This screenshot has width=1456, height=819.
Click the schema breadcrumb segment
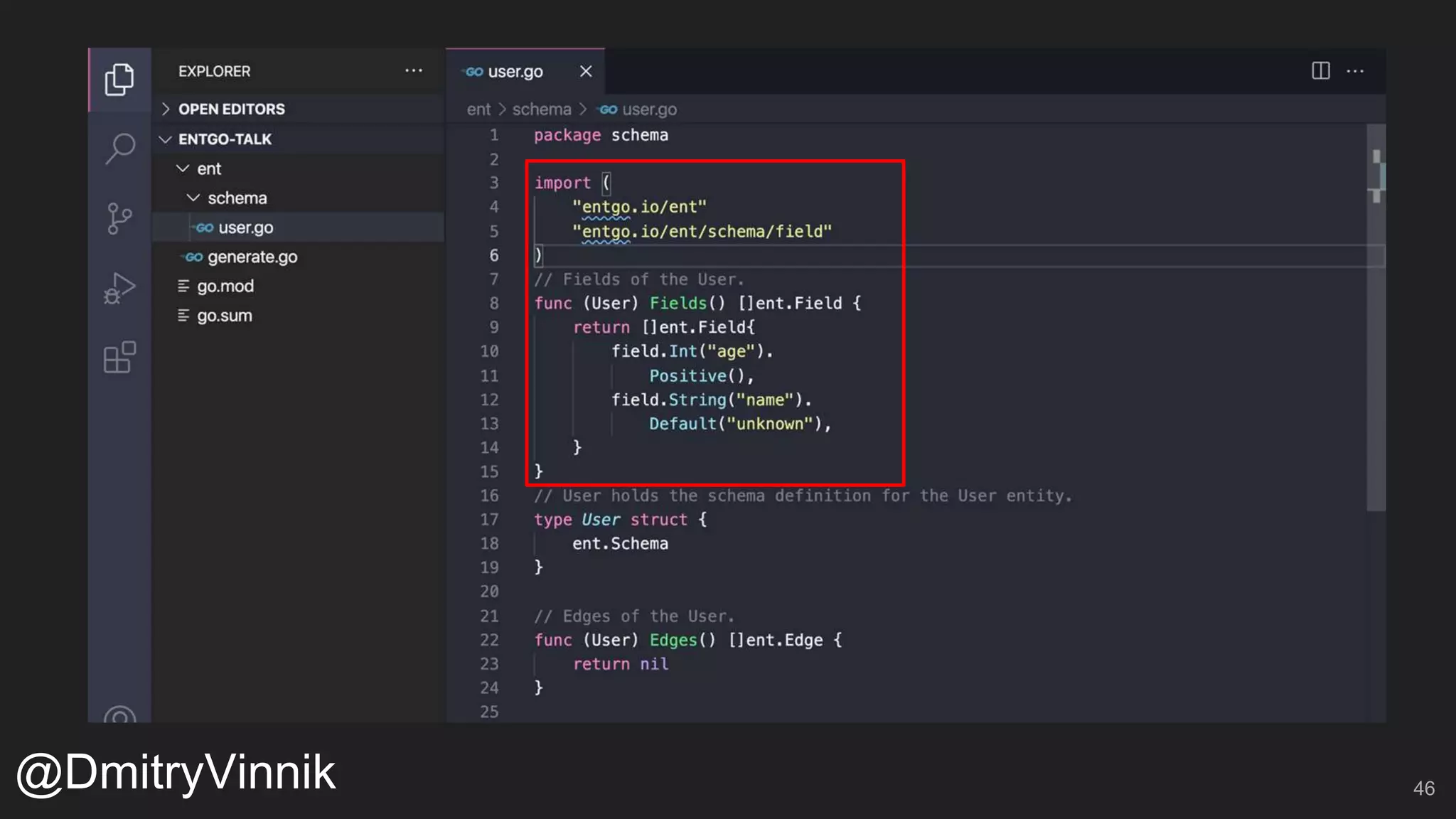541,109
